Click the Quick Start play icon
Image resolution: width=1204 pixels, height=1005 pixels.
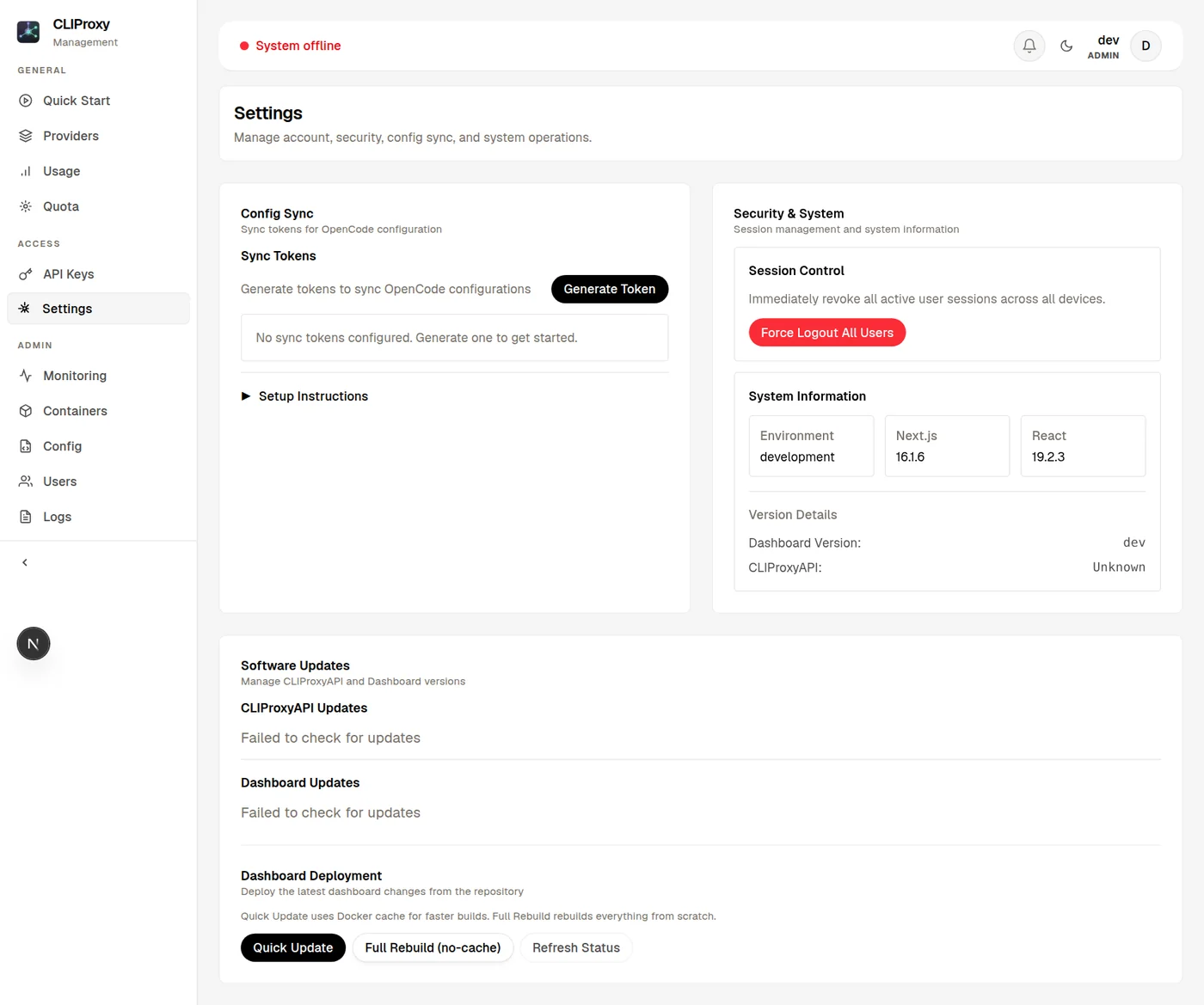pos(26,101)
